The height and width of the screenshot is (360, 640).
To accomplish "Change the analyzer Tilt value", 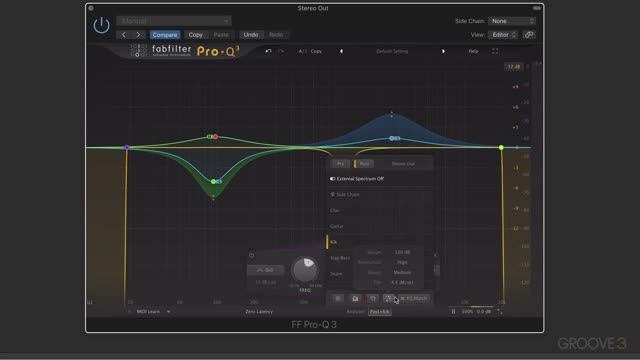I will pos(402,282).
